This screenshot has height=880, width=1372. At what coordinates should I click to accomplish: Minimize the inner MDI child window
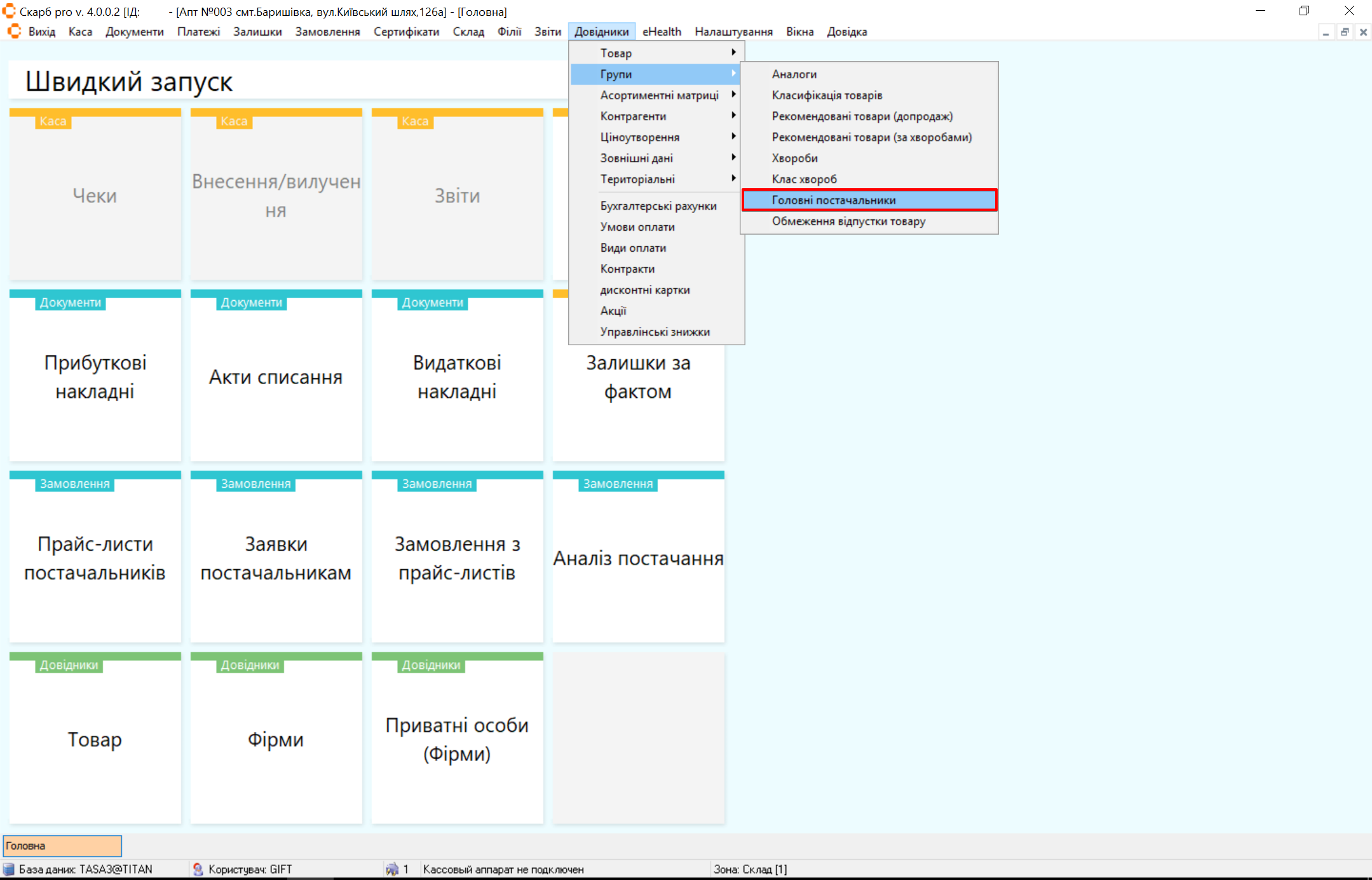coord(1326,32)
